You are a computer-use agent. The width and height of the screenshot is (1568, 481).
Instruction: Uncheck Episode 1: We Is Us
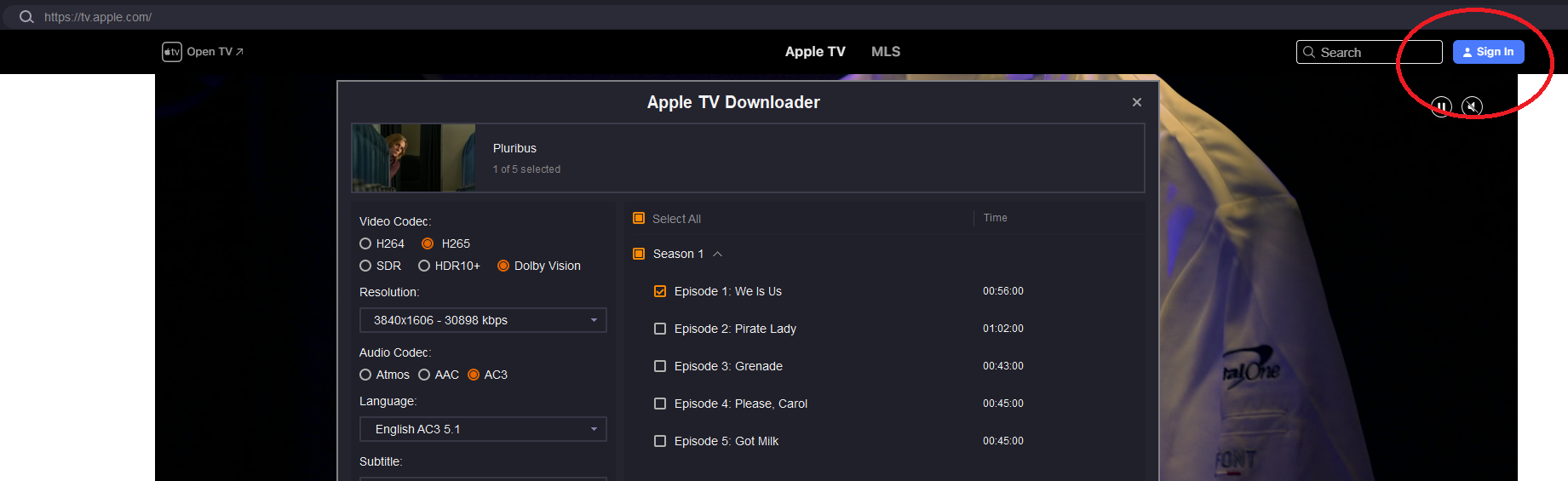tap(660, 291)
